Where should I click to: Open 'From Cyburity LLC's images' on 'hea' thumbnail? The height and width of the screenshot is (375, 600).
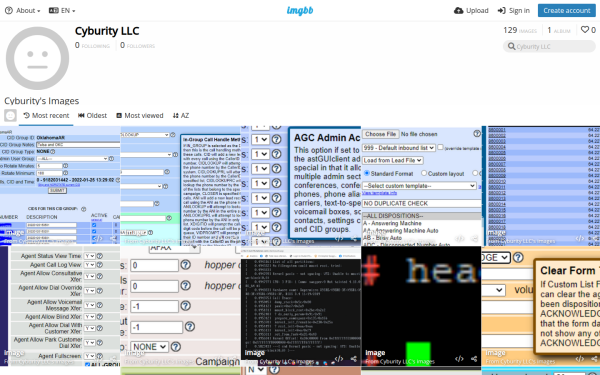point(400,361)
